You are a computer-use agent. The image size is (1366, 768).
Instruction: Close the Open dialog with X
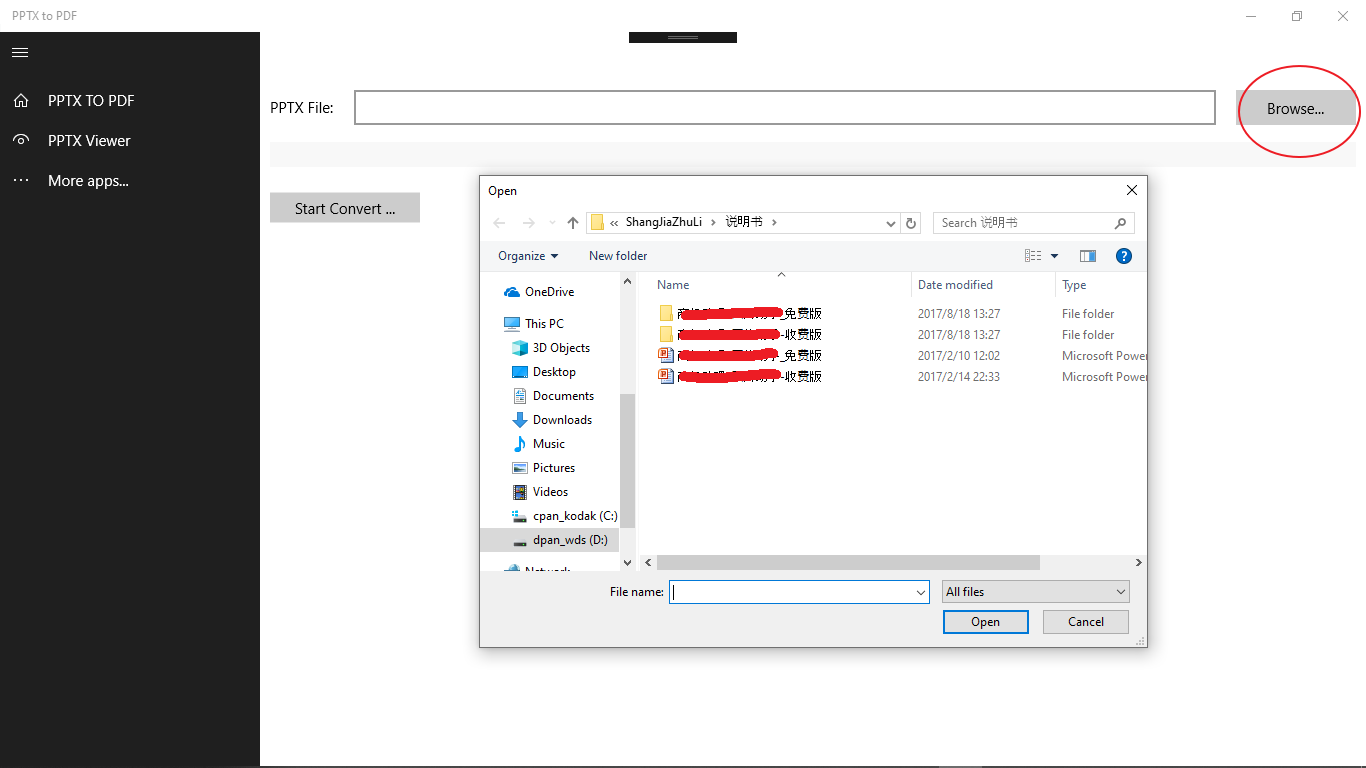(1131, 190)
